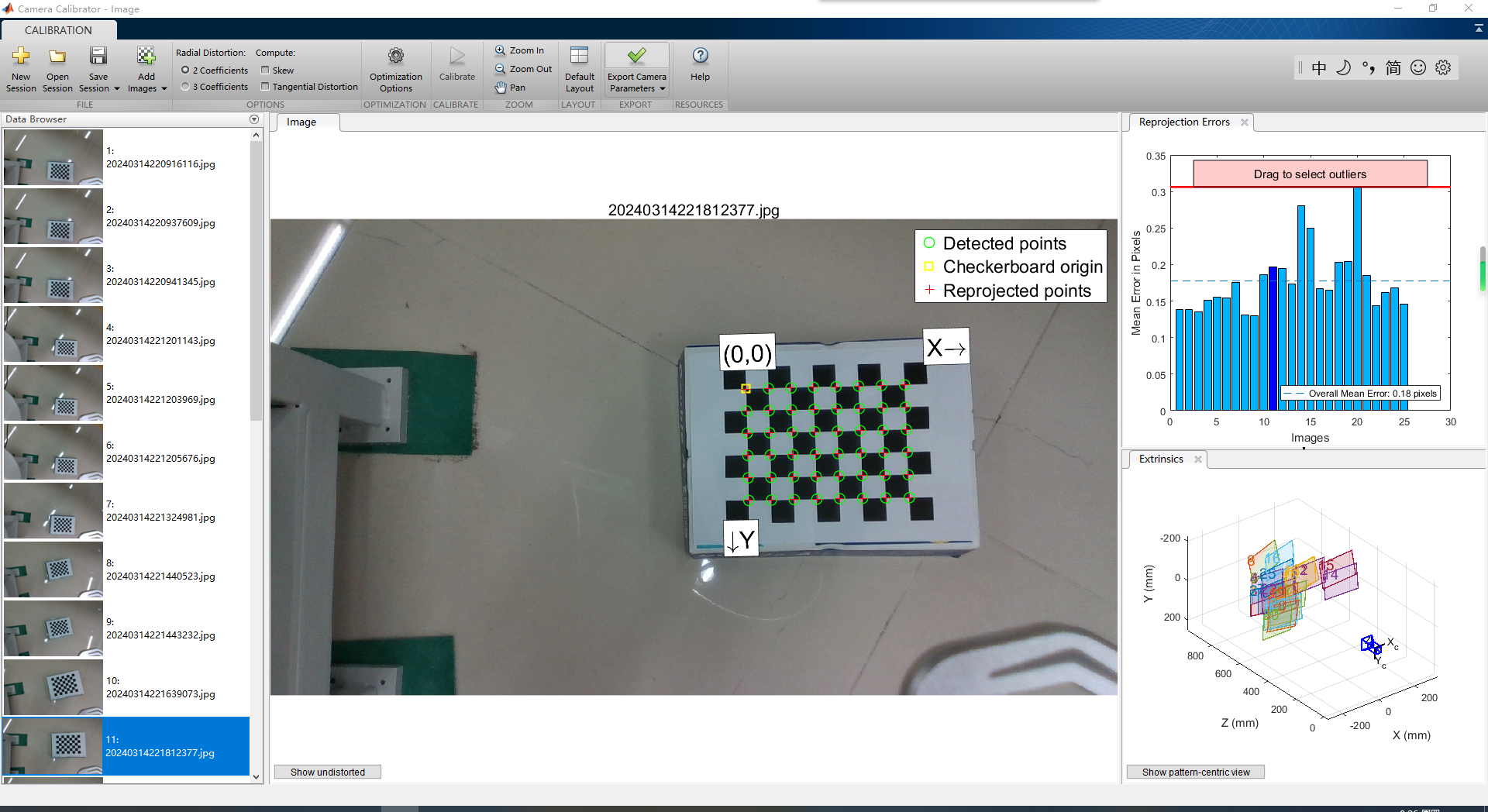Click the Calibrate play button
Image resolution: width=1488 pixels, height=812 pixels.
[x=456, y=57]
